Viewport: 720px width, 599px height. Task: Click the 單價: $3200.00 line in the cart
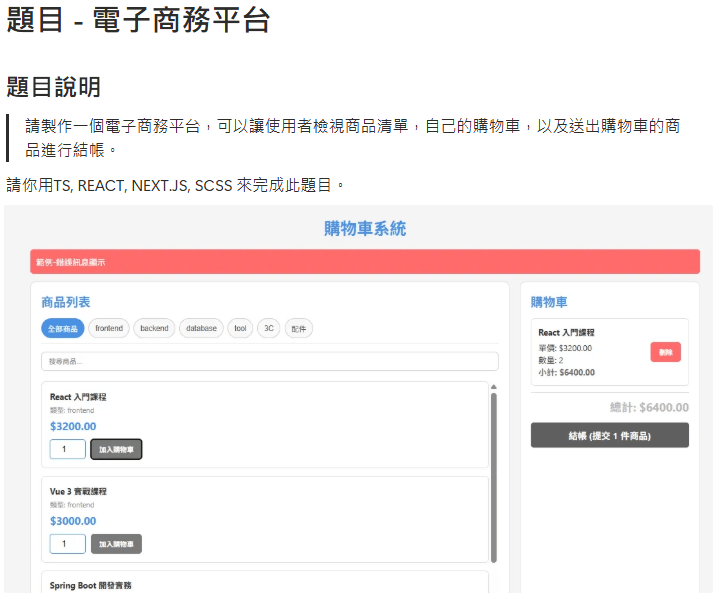click(565, 348)
